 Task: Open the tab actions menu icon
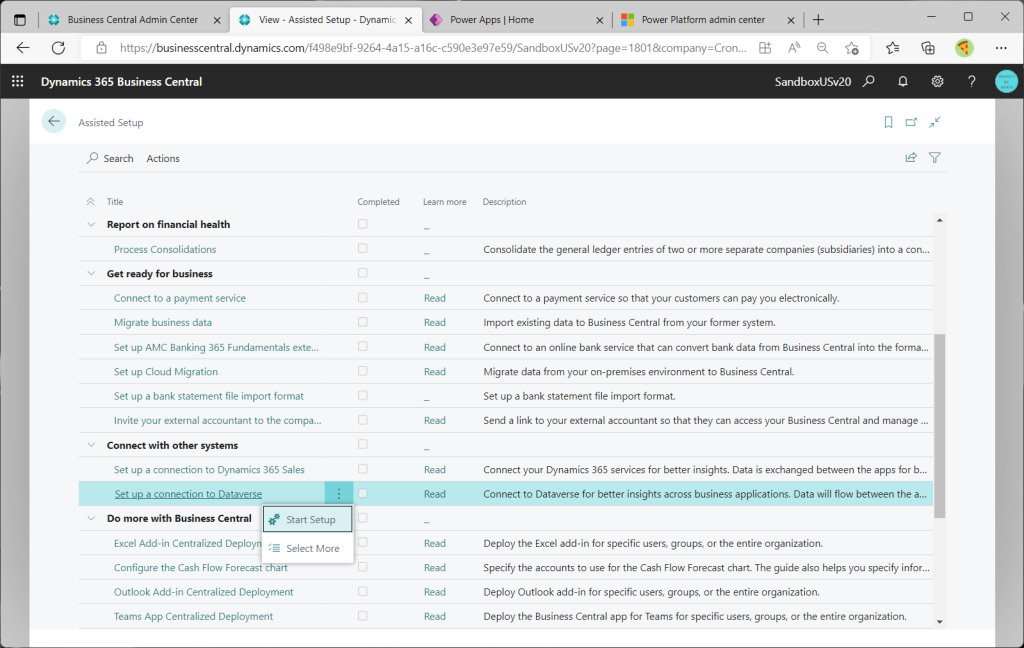(20, 20)
